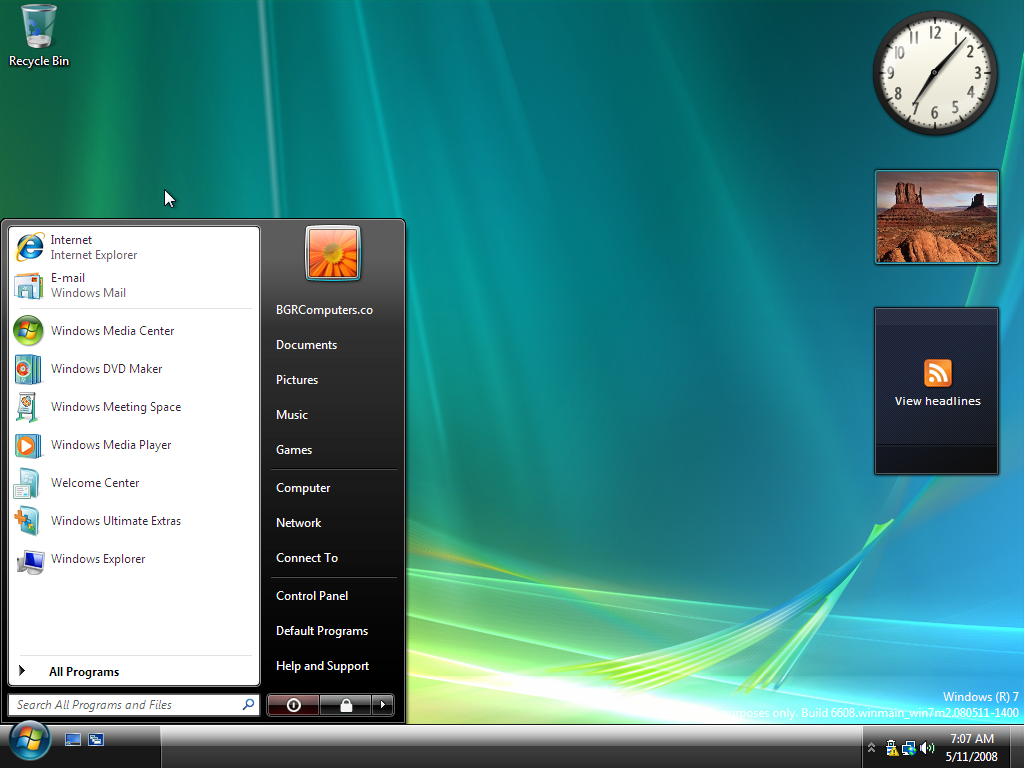Click the slideshow gadget desert picture
Screen dimensions: 1024x768
tap(937, 216)
